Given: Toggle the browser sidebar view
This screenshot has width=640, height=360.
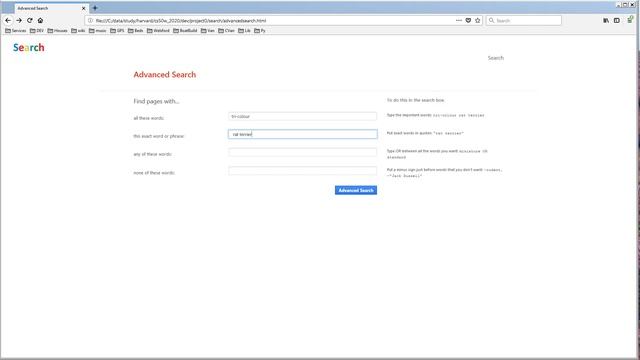Looking at the screenshot, I should coord(617,20).
